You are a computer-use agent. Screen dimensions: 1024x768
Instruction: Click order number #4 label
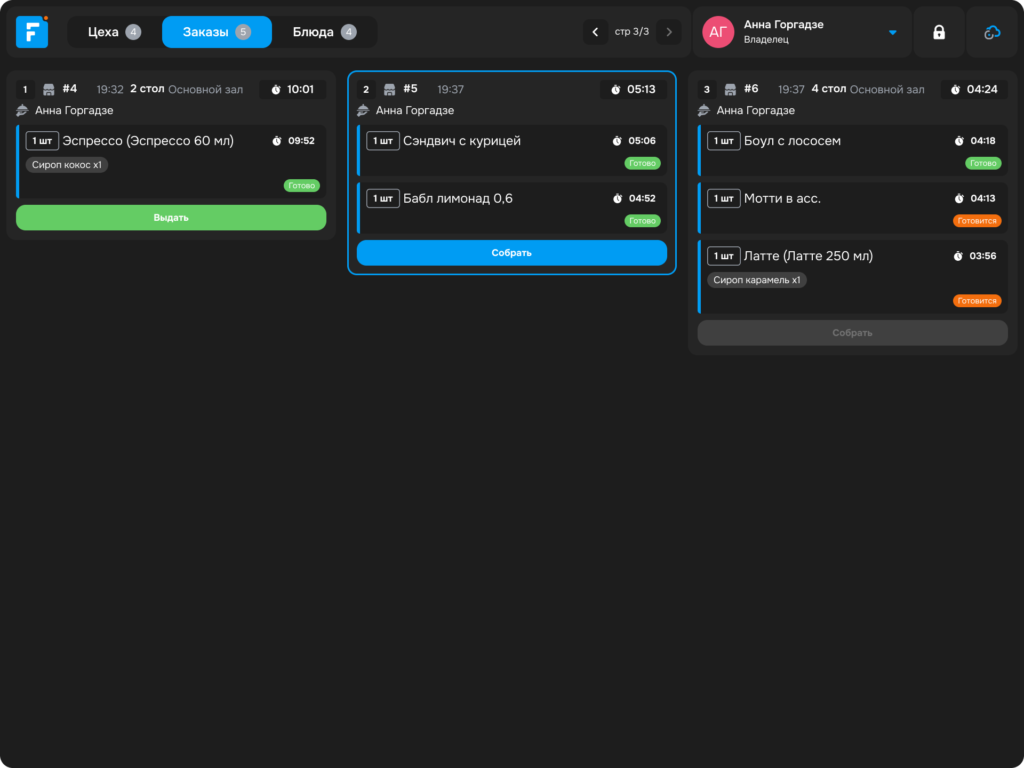click(x=70, y=89)
